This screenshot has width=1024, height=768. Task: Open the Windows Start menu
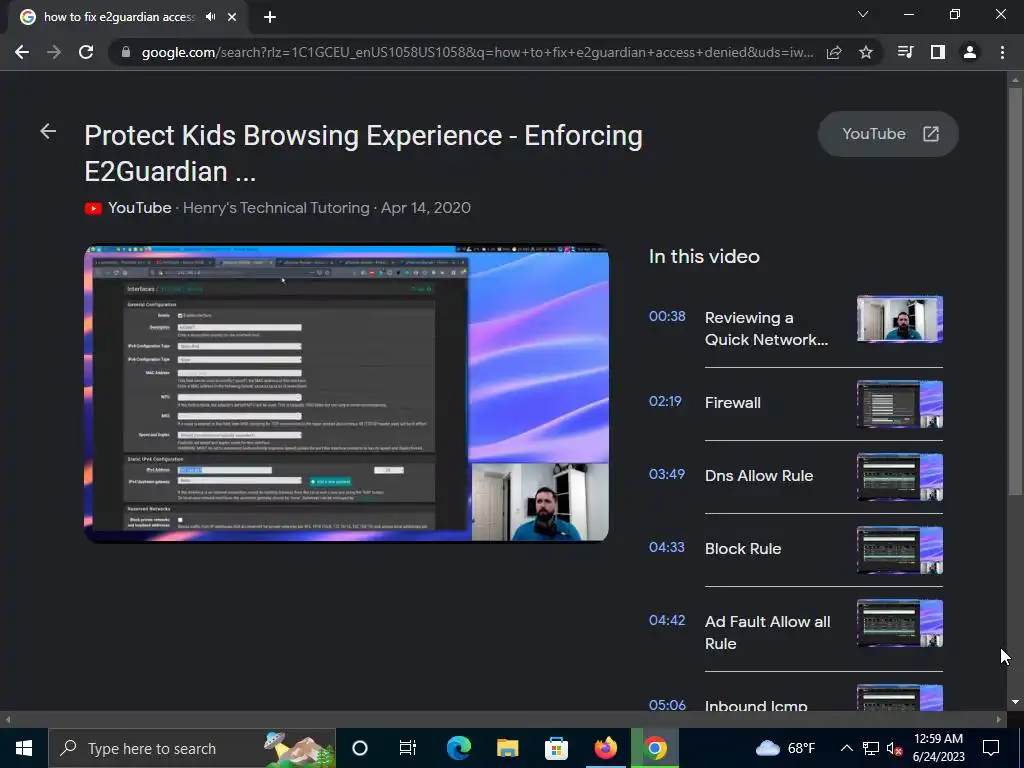(24, 748)
